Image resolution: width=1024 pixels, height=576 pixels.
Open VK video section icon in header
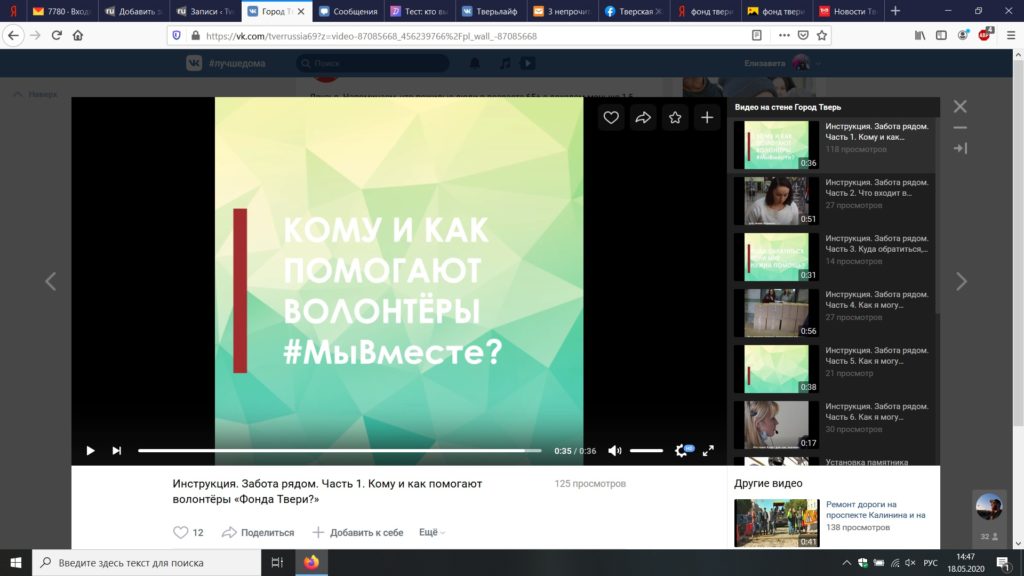[x=526, y=62]
